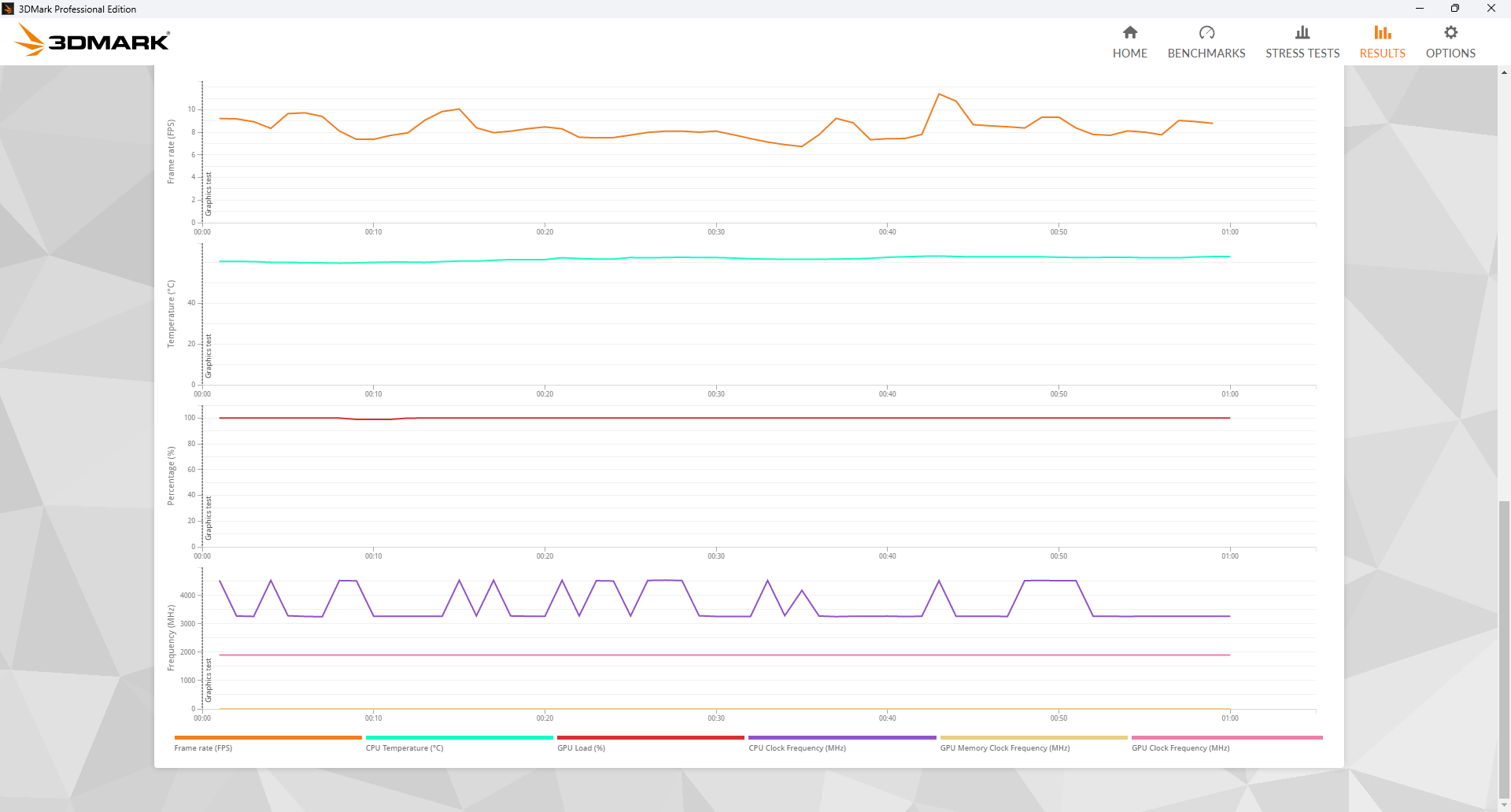Click the Graphics test marker in frequency chart
The height and width of the screenshot is (812, 1511).
click(209, 680)
